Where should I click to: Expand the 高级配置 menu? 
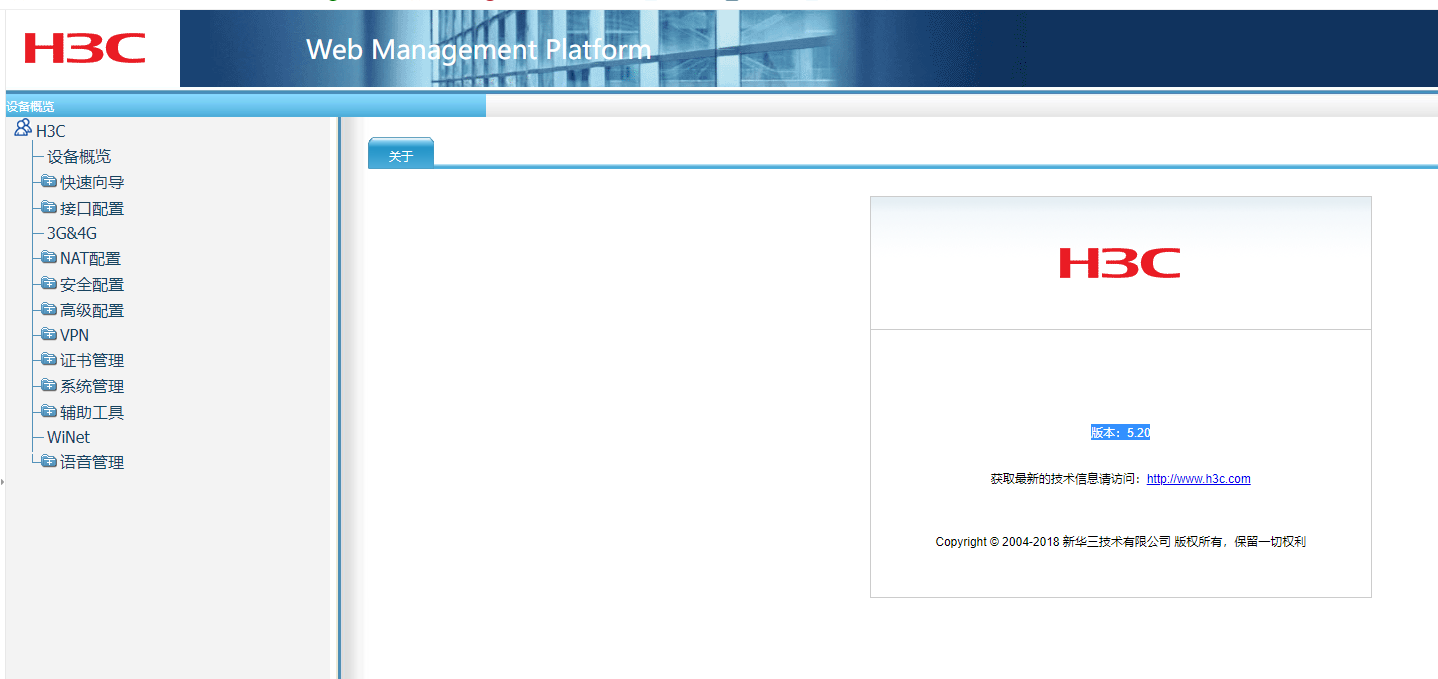click(92, 310)
